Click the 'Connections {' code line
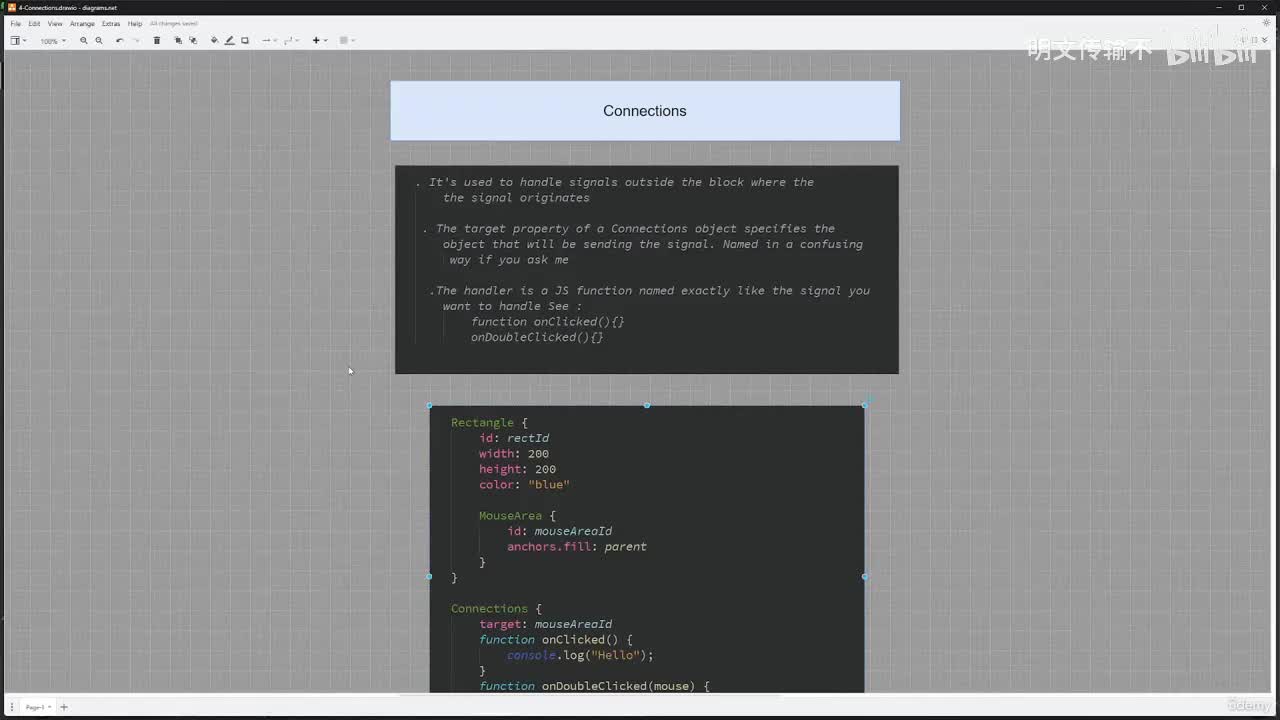1280x720 pixels. [496, 609]
